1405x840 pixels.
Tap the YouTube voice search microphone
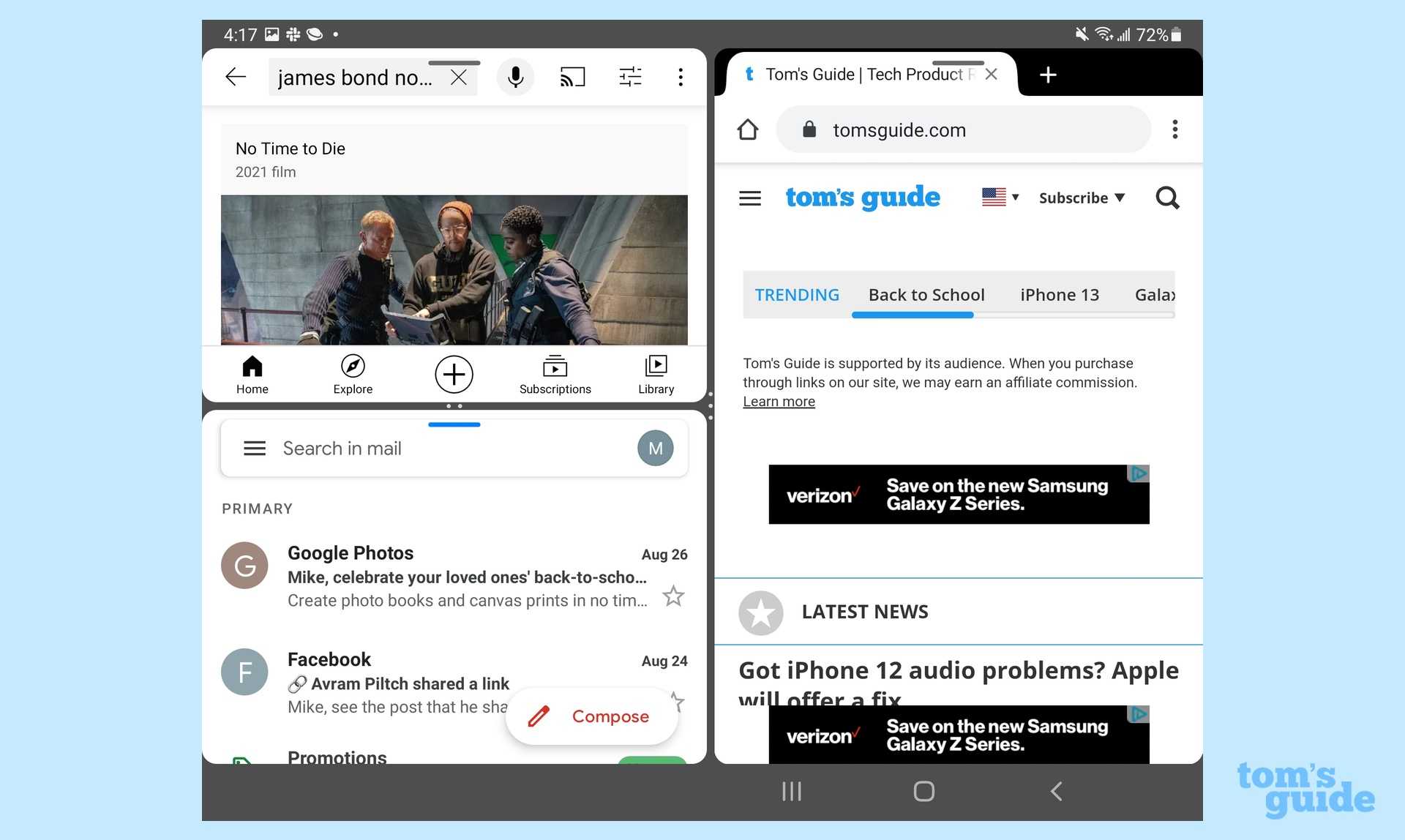tap(515, 77)
